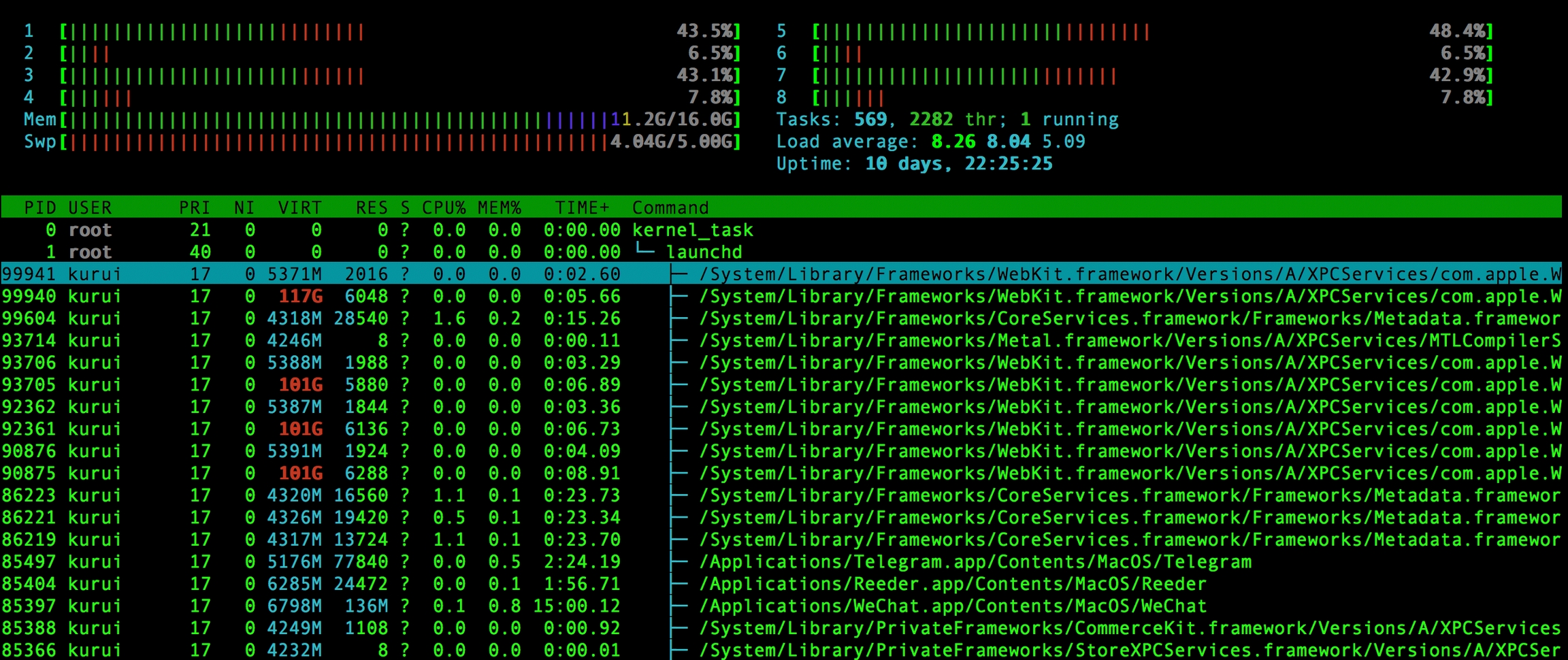Click the USER column header

point(90,208)
